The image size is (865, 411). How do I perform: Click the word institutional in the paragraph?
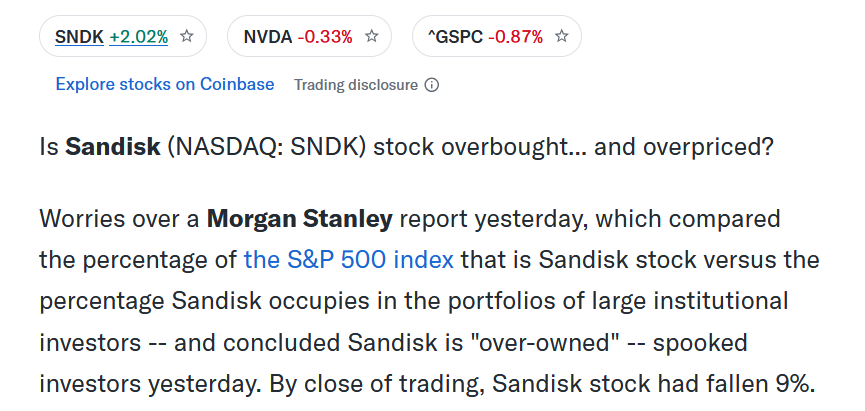720,301
